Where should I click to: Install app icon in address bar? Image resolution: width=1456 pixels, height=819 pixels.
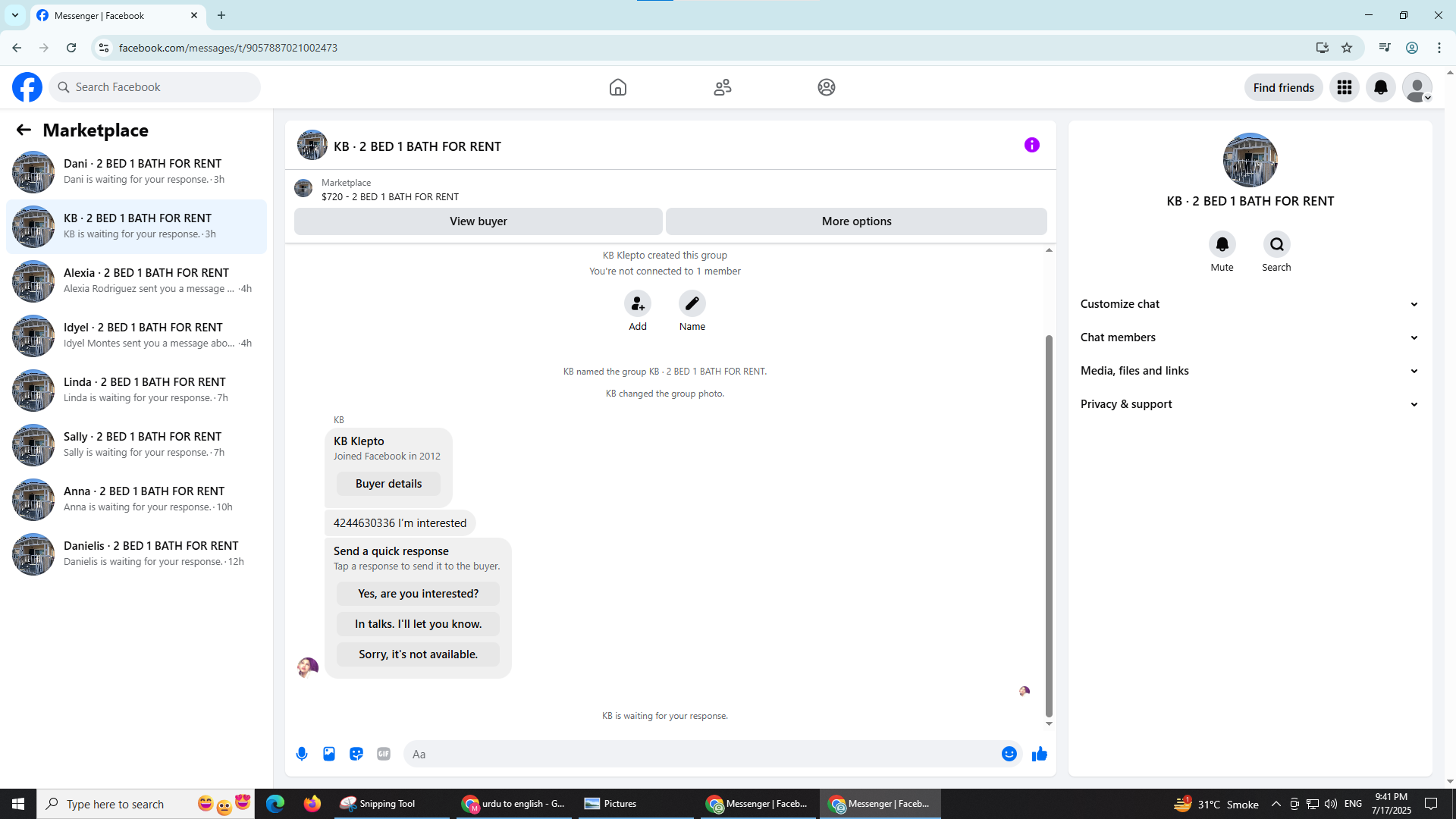[x=1323, y=48]
